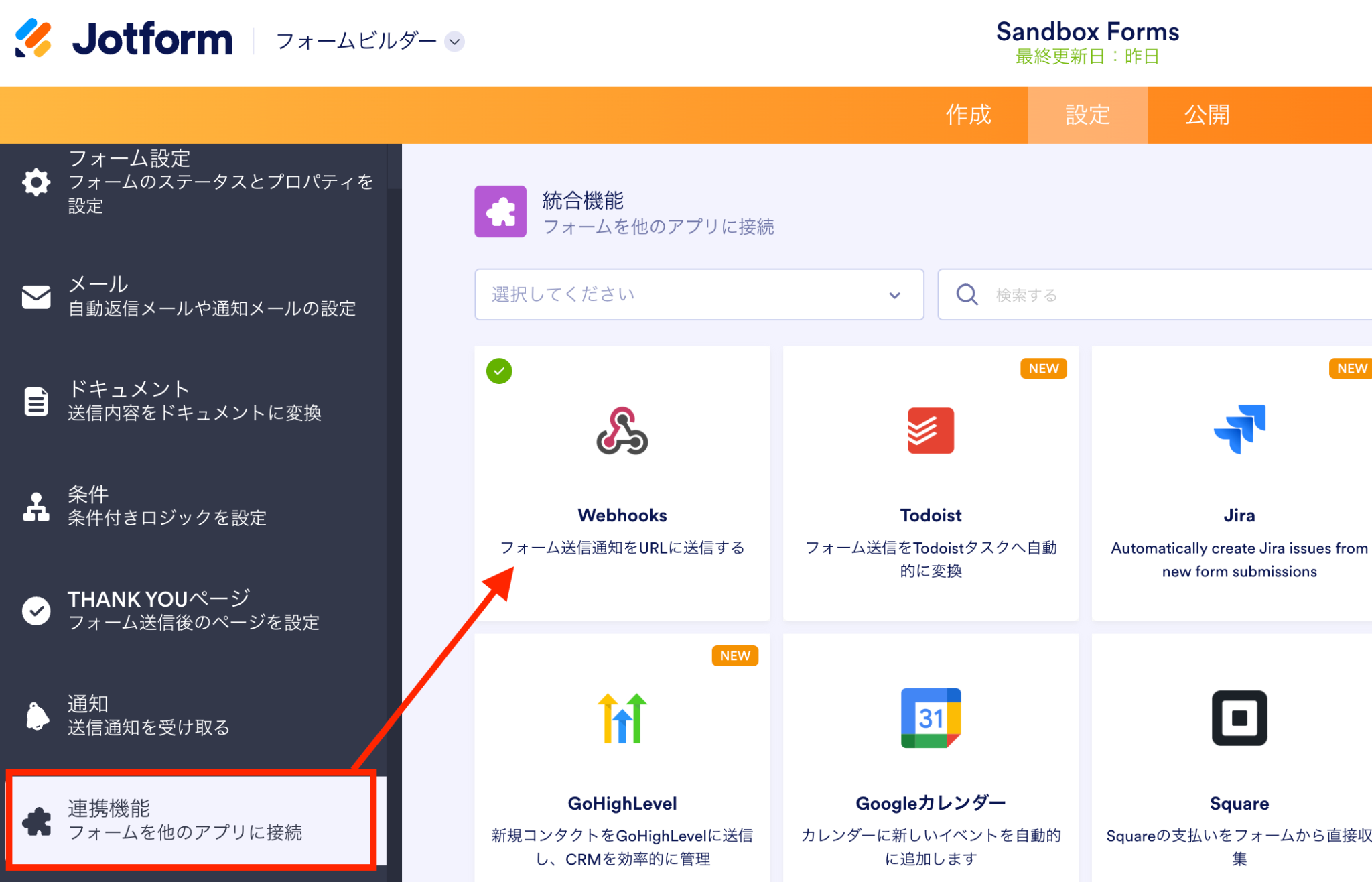Select the Square payment icon
Screen dimensions: 1372x882
(x=1239, y=718)
